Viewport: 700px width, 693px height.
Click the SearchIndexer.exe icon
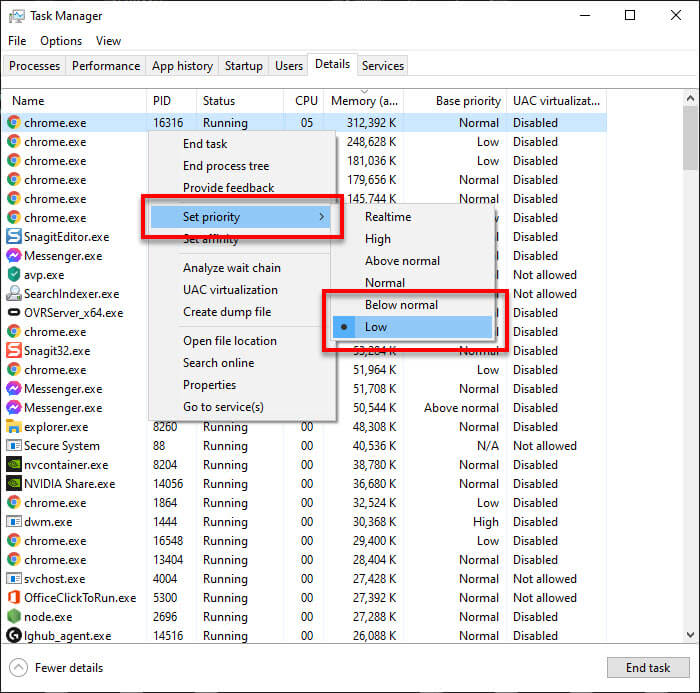(14, 293)
